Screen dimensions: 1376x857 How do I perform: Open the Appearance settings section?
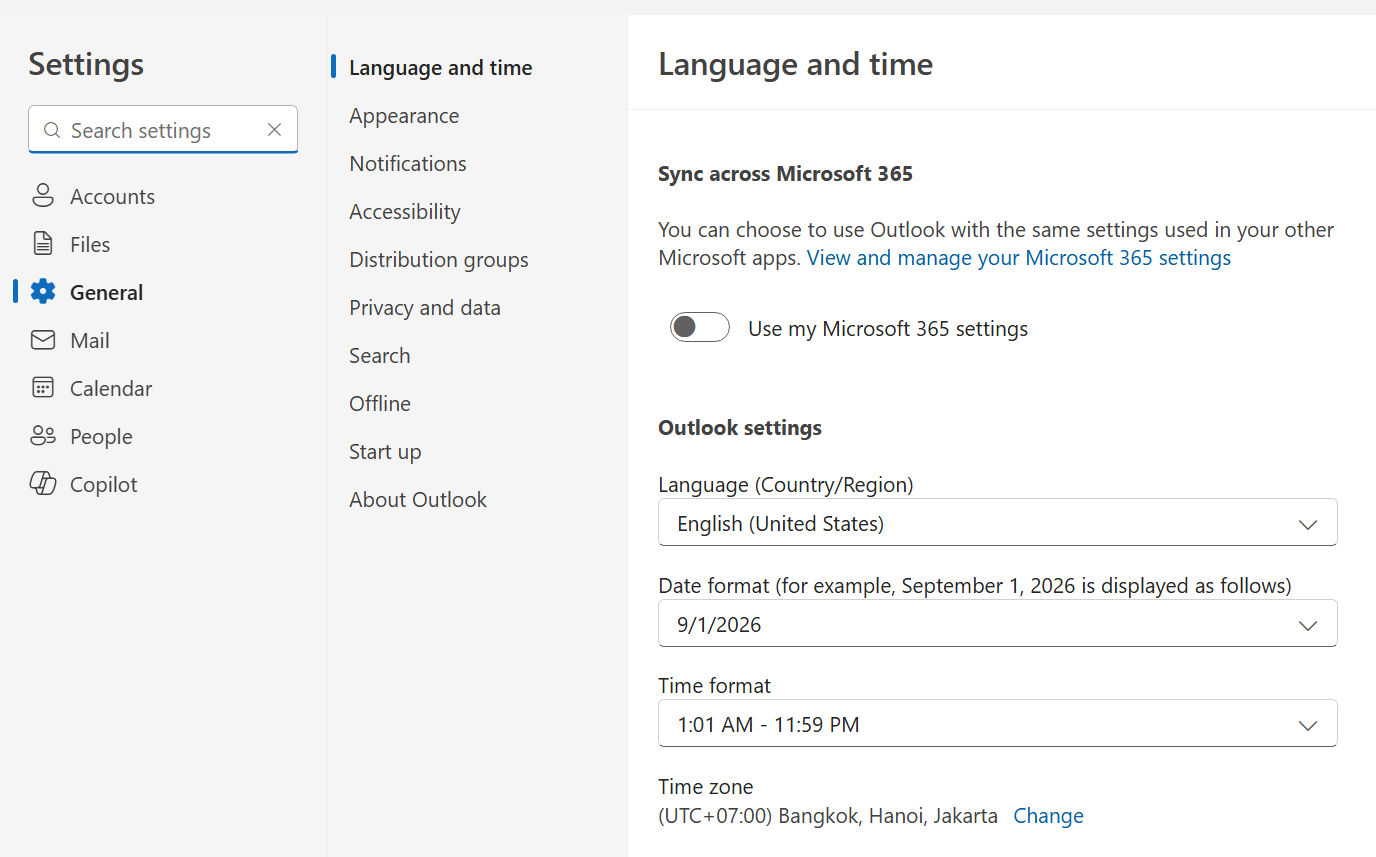(x=404, y=116)
